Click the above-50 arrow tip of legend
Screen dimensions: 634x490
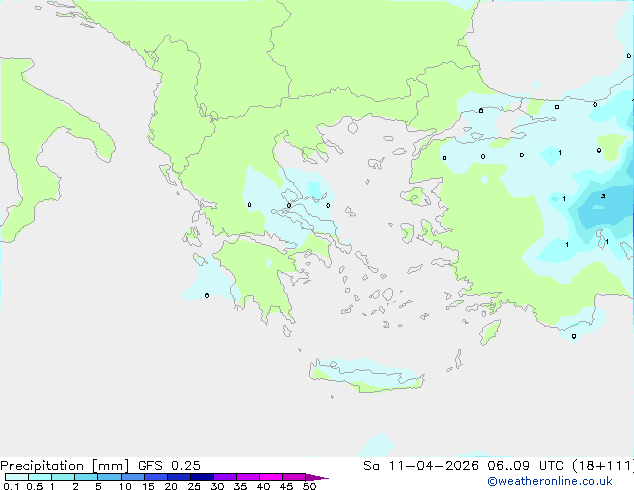(x=317, y=477)
